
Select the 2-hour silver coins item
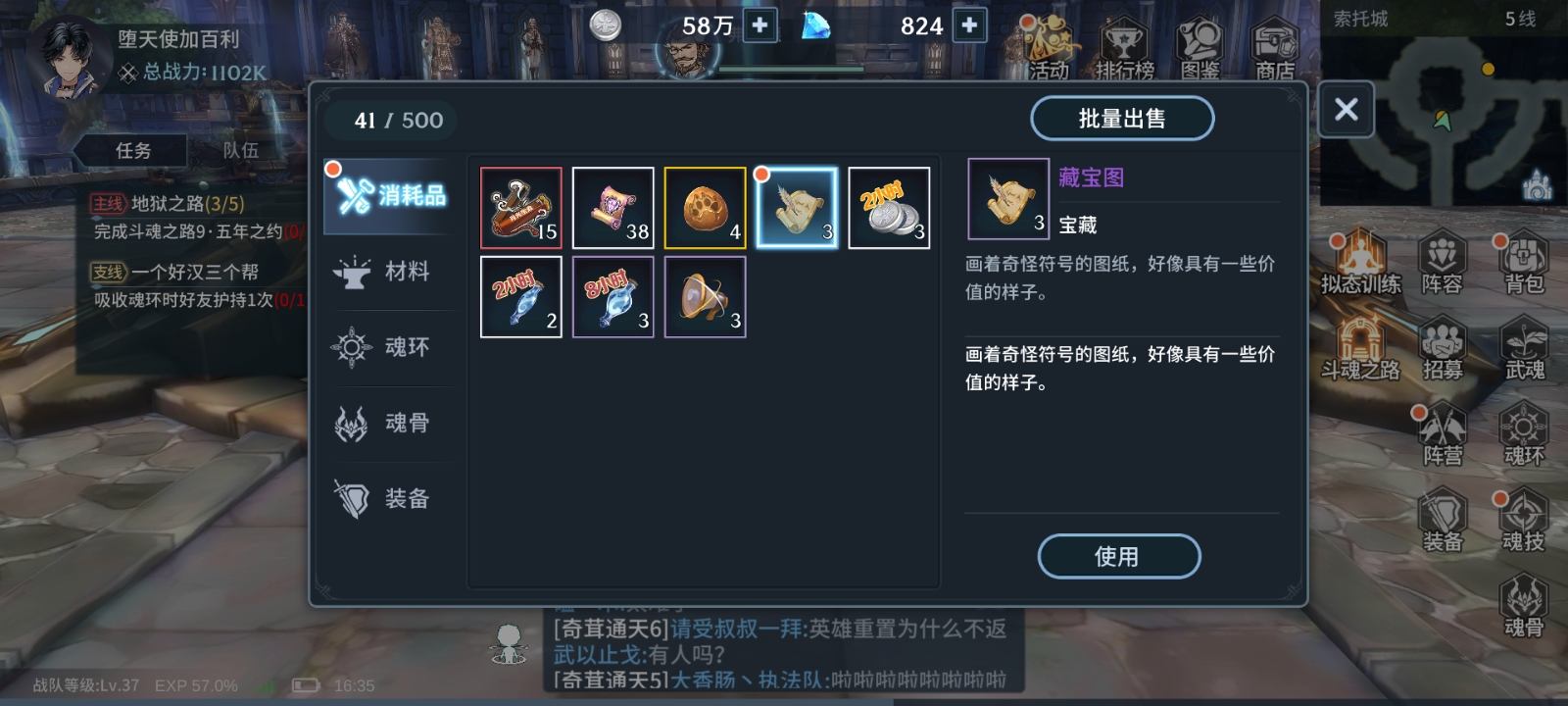(x=889, y=208)
